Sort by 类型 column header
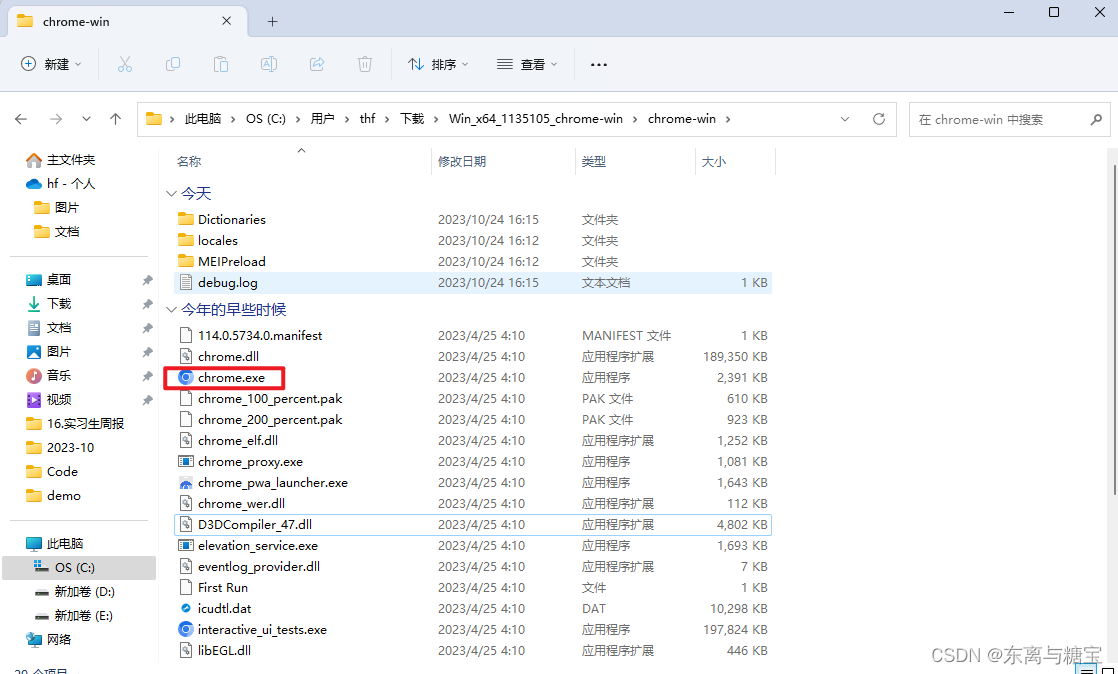 click(594, 162)
